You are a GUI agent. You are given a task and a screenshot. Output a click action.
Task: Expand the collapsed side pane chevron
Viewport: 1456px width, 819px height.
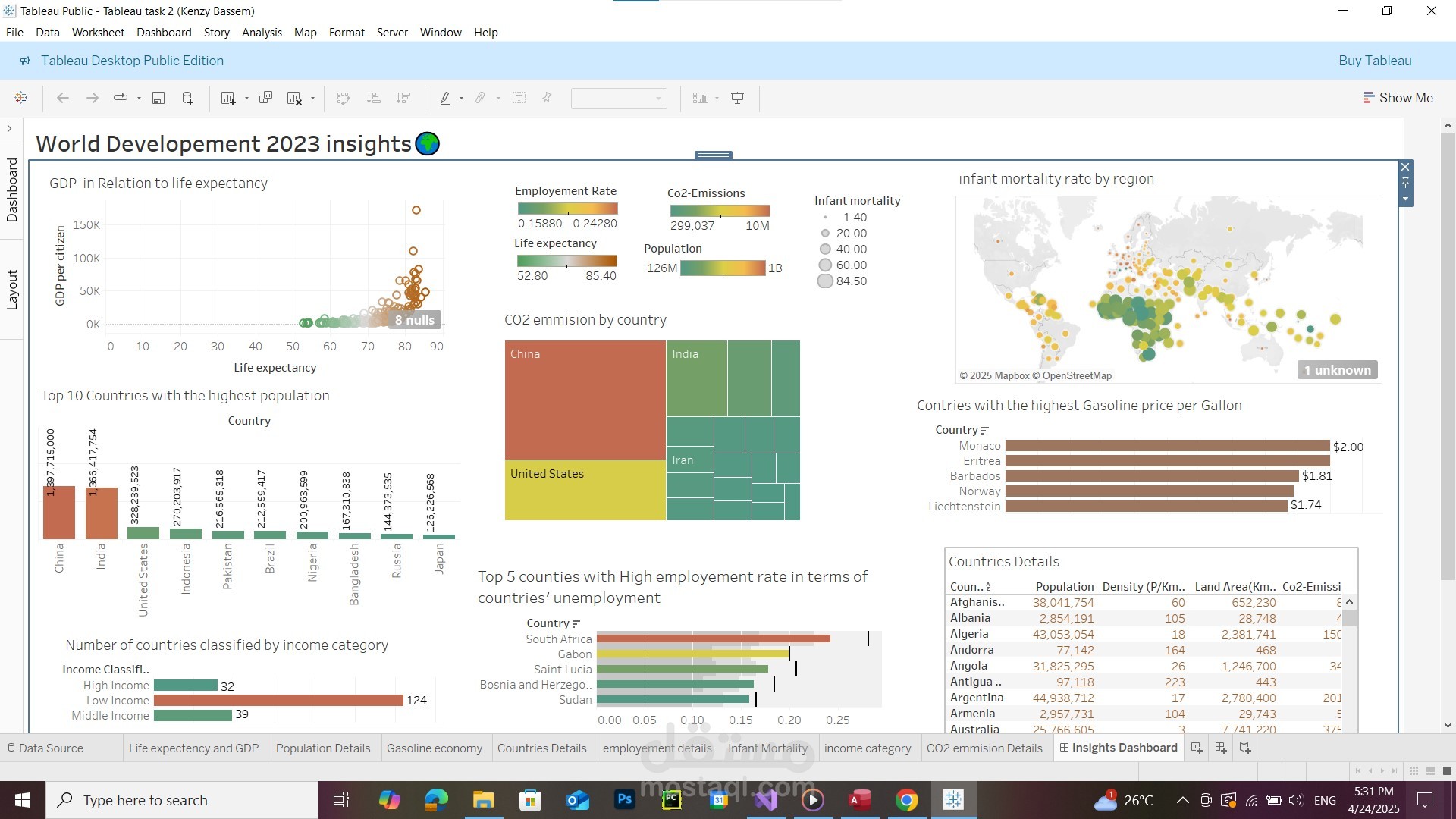(x=9, y=129)
